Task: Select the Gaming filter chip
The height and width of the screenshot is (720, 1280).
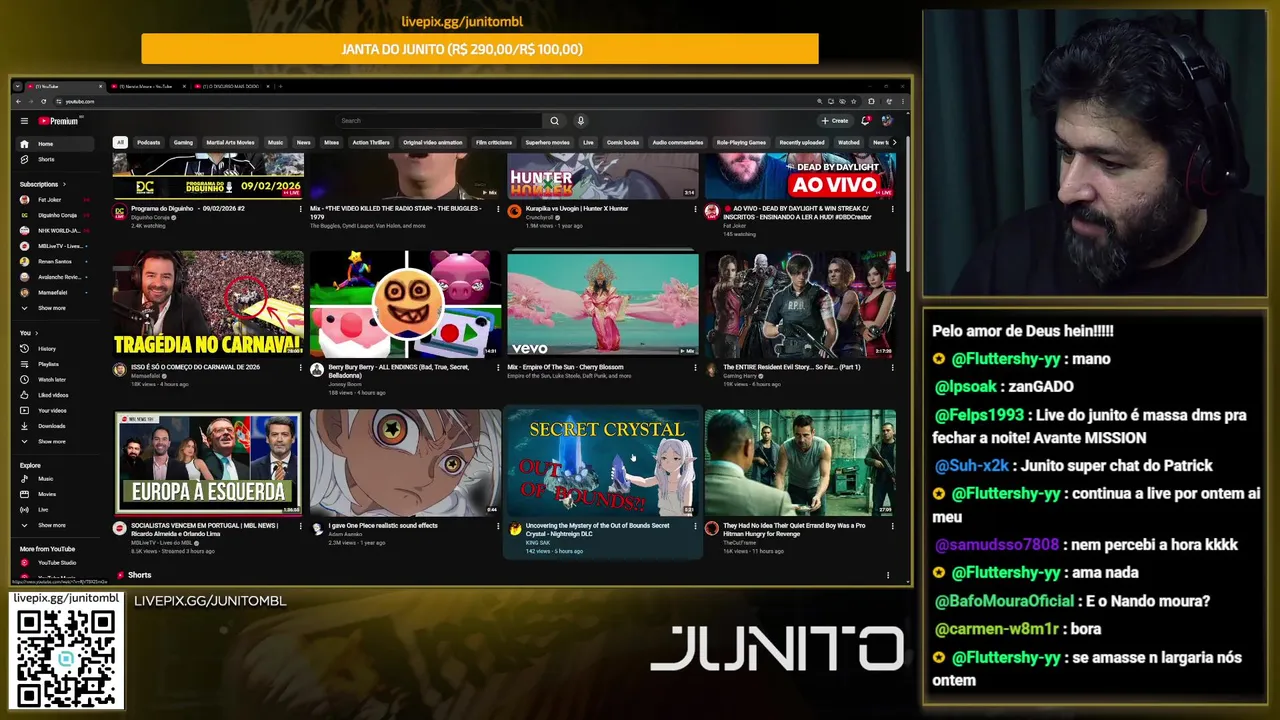Action: click(x=183, y=142)
